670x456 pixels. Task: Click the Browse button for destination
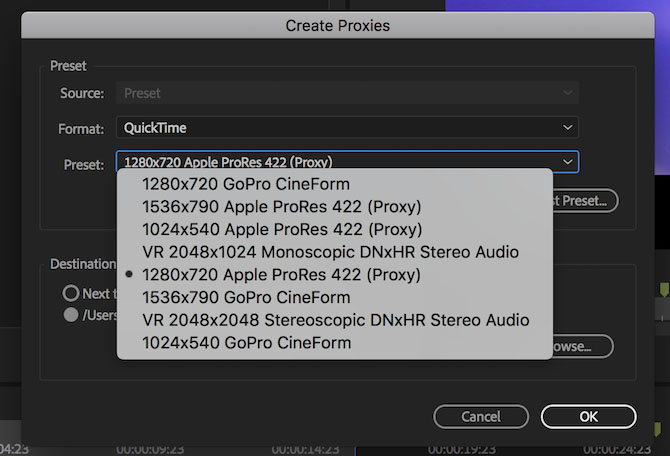pos(582,347)
